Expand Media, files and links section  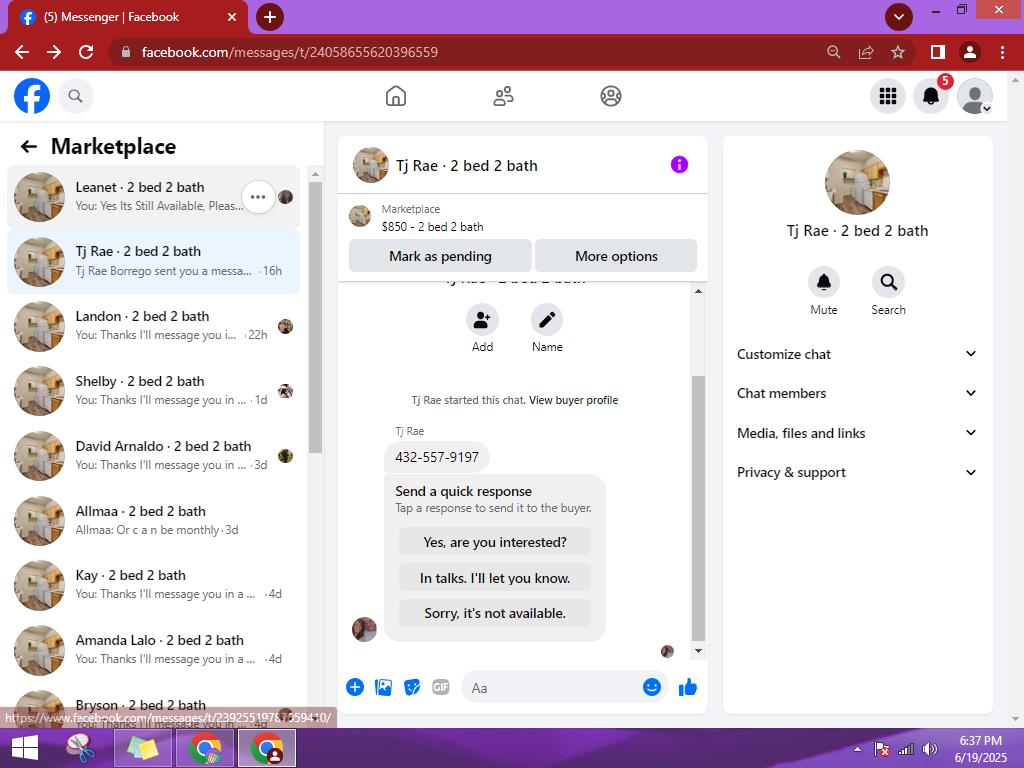click(857, 433)
